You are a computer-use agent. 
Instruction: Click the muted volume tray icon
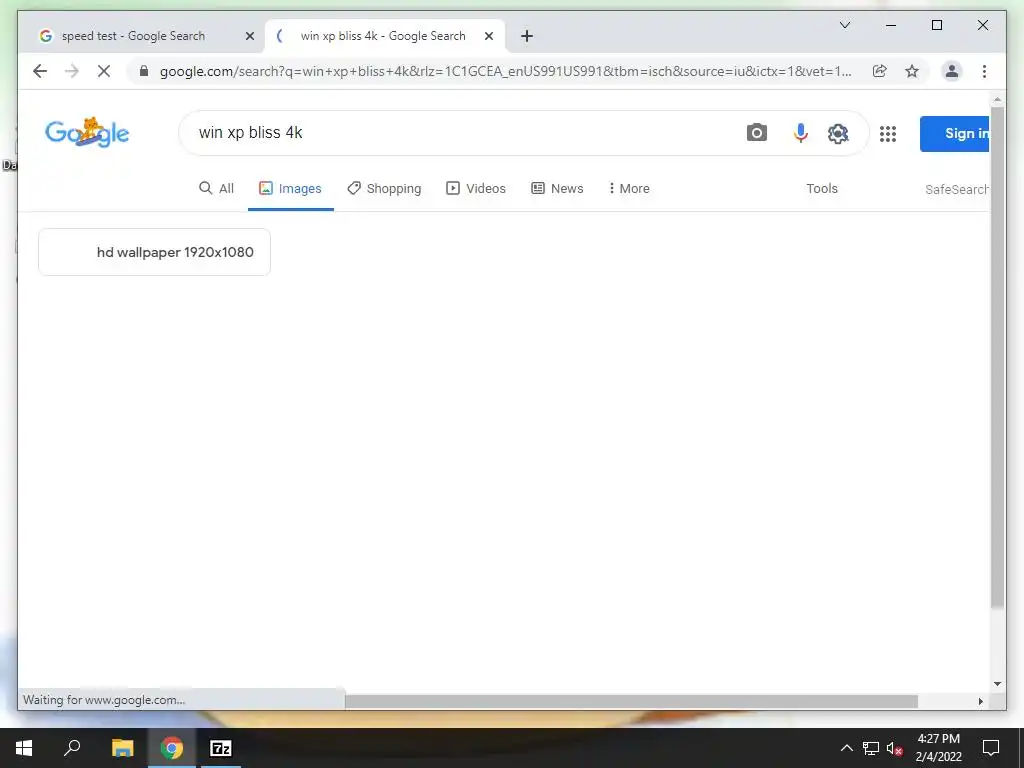894,748
